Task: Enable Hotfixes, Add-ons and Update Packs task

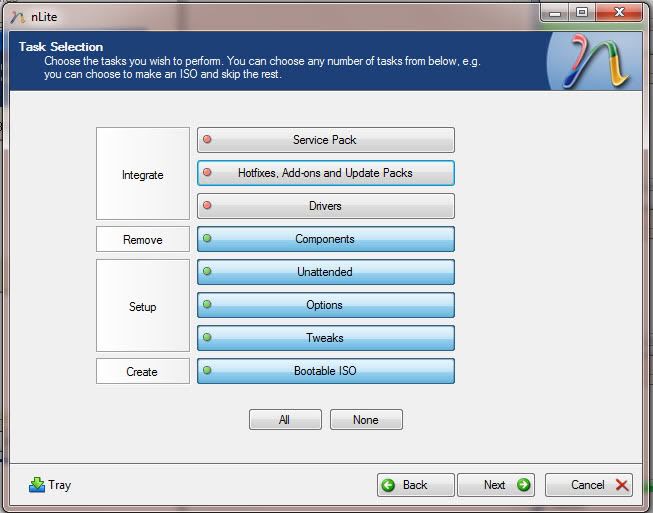Action: (326, 173)
